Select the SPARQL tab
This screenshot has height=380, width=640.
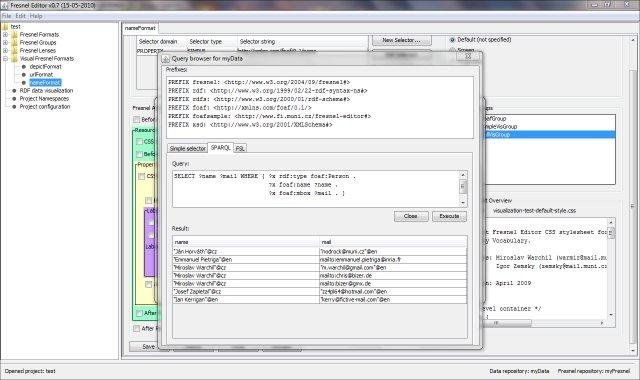click(220, 148)
